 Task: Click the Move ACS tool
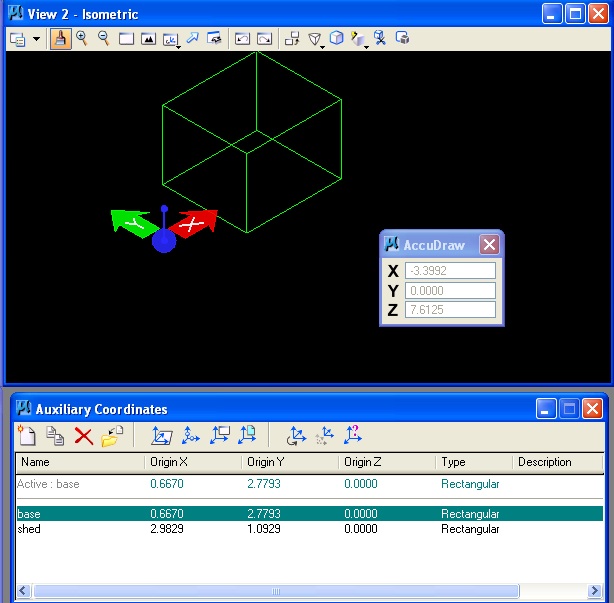(x=325, y=436)
